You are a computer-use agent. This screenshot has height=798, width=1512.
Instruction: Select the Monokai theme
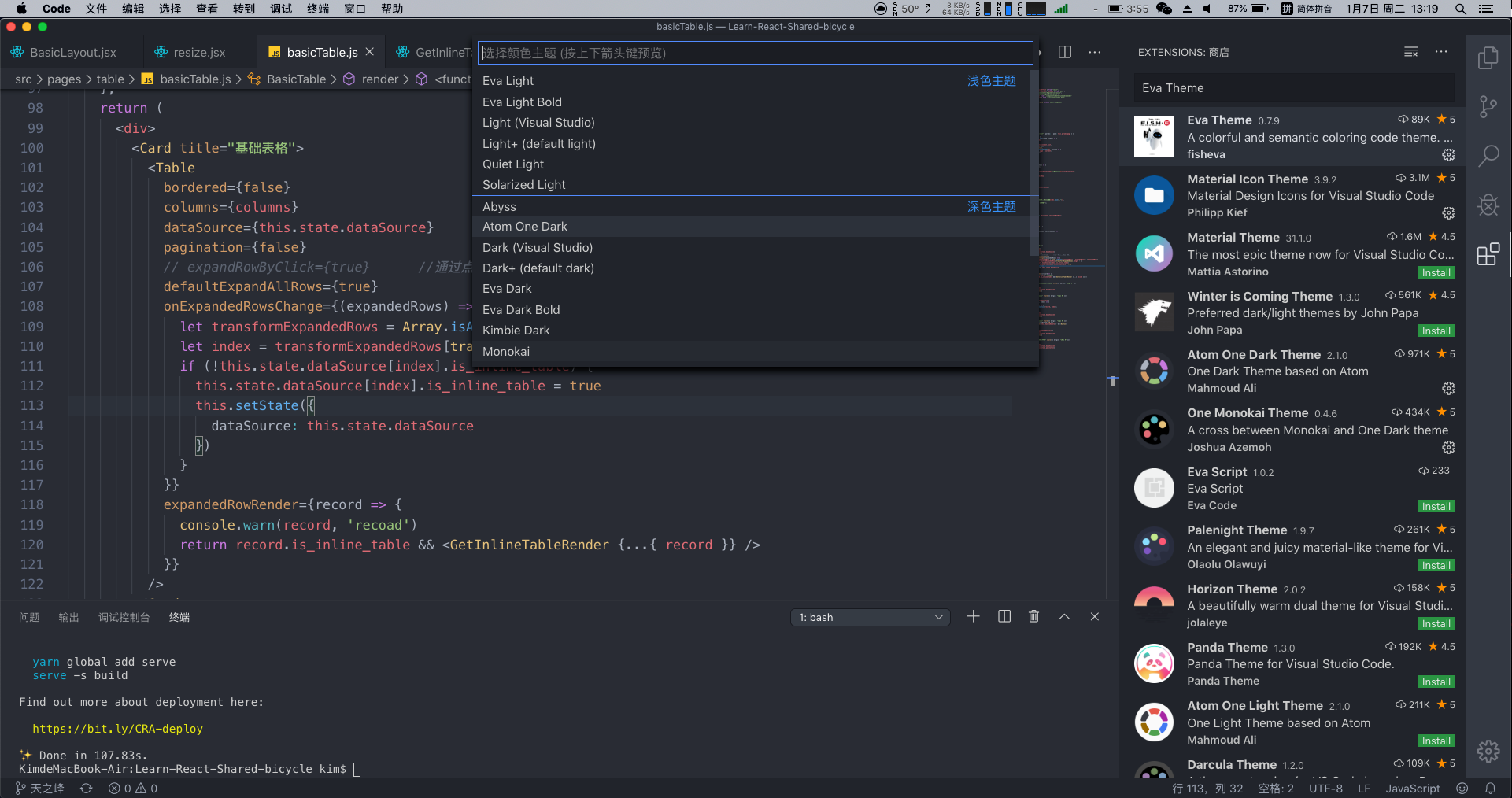coord(750,352)
